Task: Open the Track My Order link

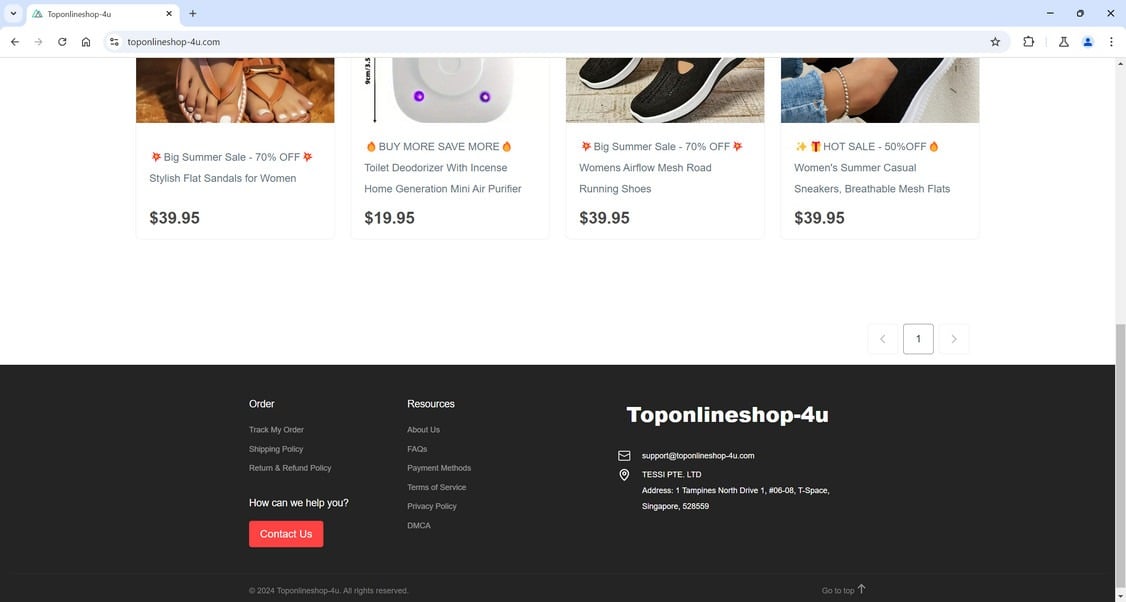Action: coord(276,430)
